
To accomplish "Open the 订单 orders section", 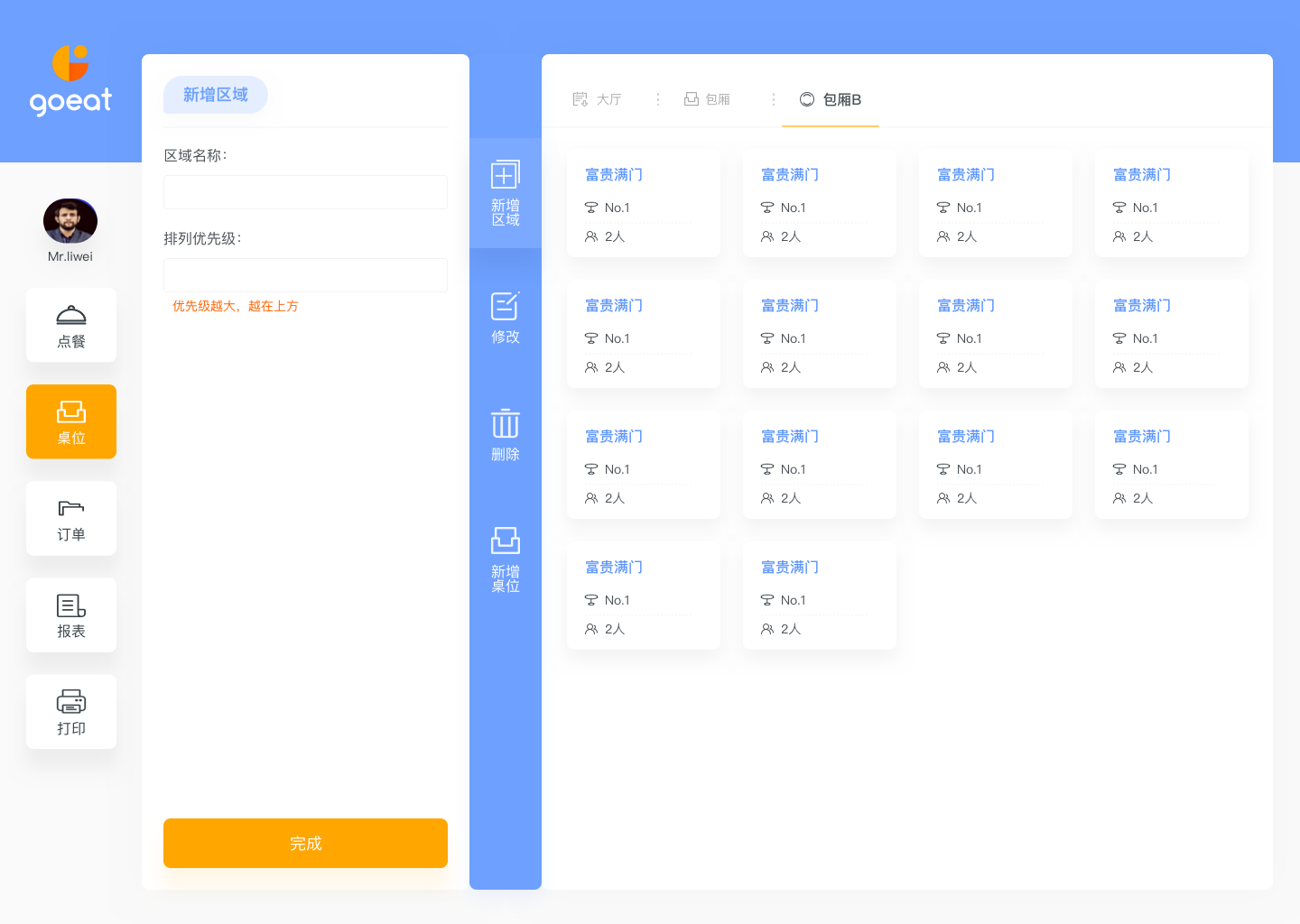I will coord(71,519).
